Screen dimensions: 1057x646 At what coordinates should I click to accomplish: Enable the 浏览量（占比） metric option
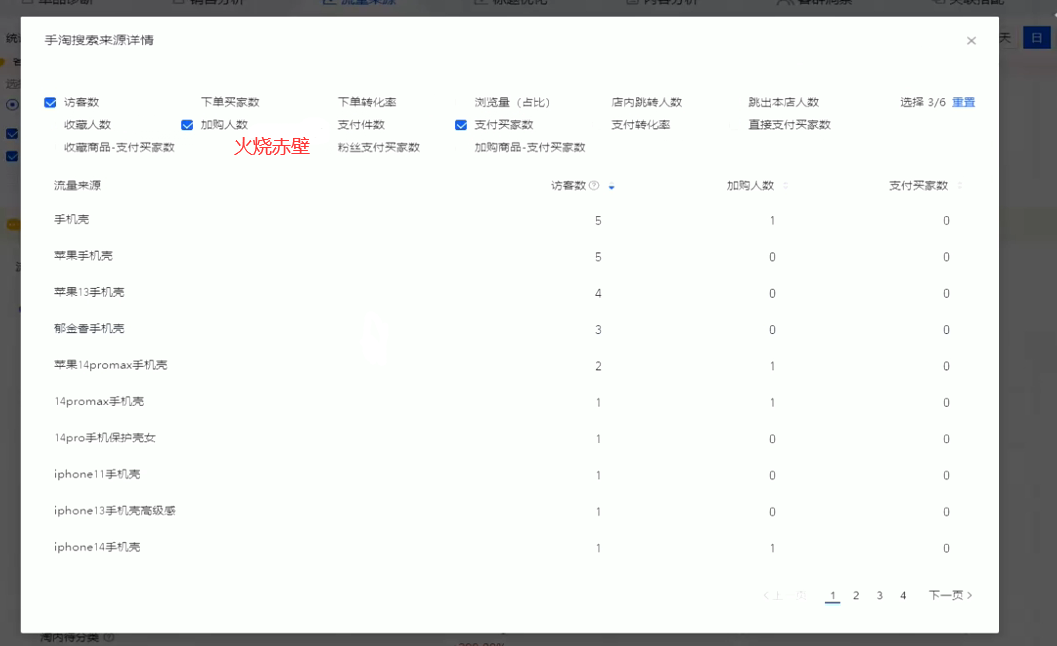512,102
